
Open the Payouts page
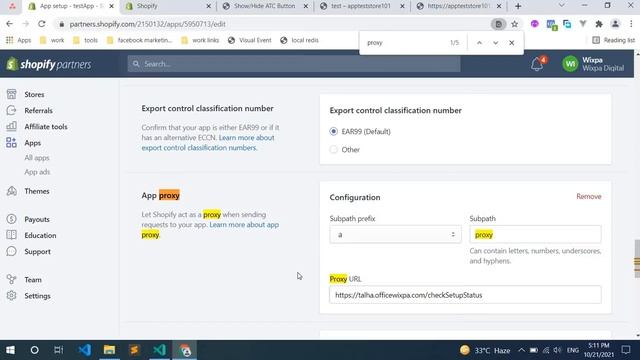37,219
